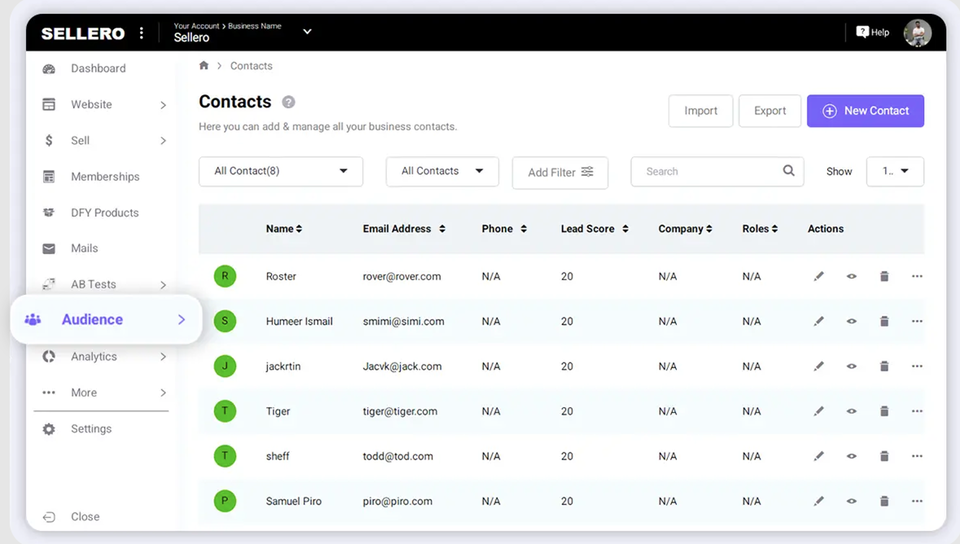Open the help question mark beside Contacts
The image size is (960, 544).
pos(288,102)
